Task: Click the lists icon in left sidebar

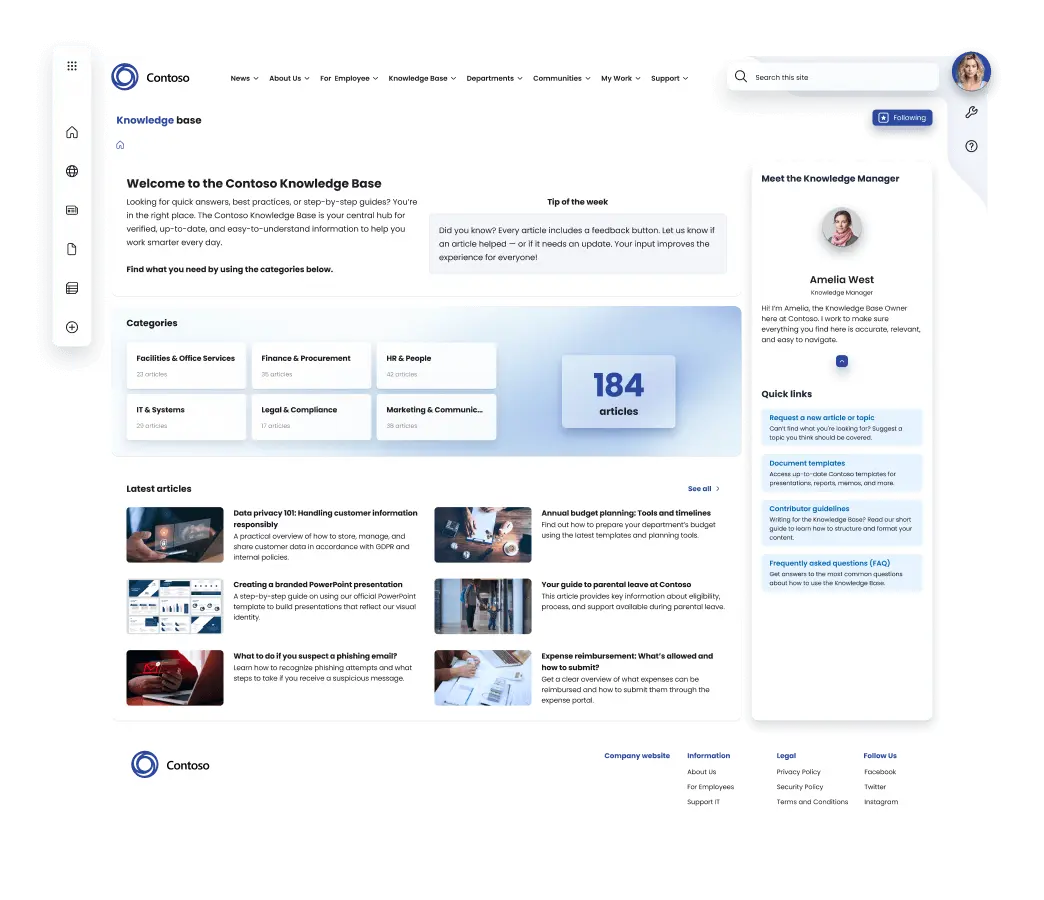Action: [72, 288]
